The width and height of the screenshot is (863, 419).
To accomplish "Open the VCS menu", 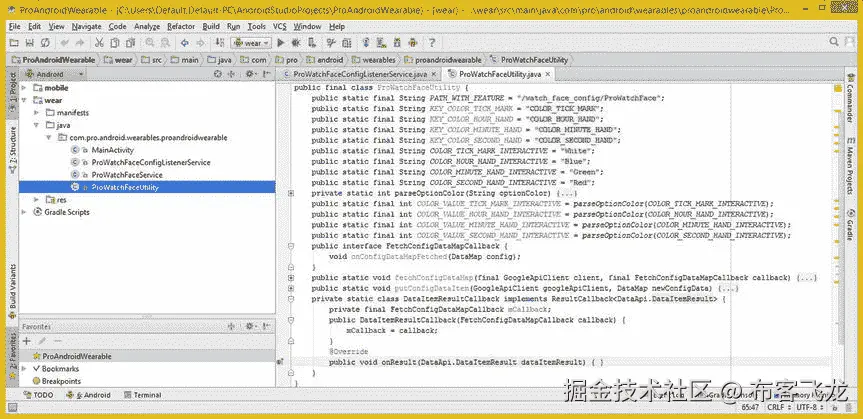I will pos(280,26).
